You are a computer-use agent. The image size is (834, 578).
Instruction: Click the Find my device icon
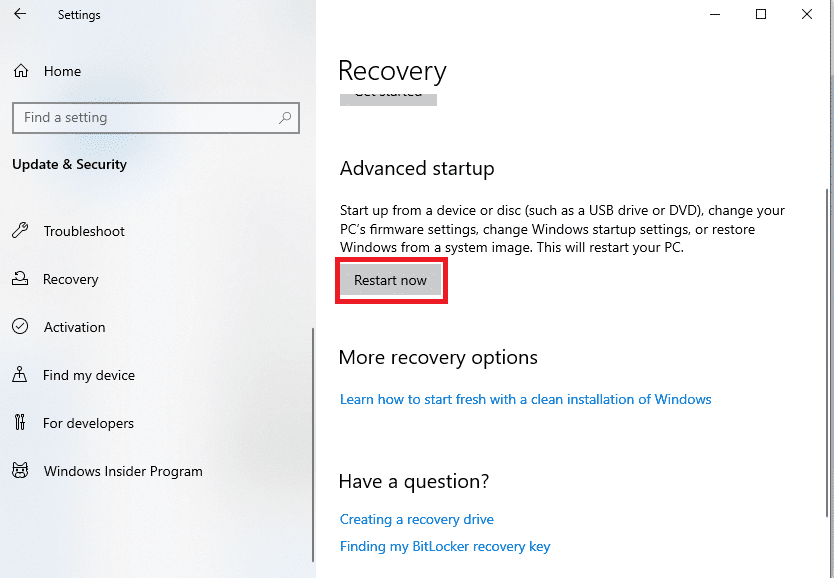pos(20,374)
